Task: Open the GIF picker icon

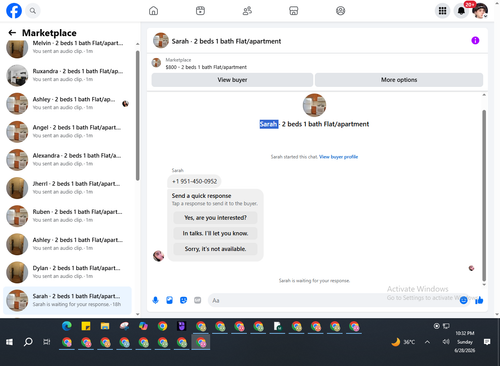Action: click(x=198, y=300)
